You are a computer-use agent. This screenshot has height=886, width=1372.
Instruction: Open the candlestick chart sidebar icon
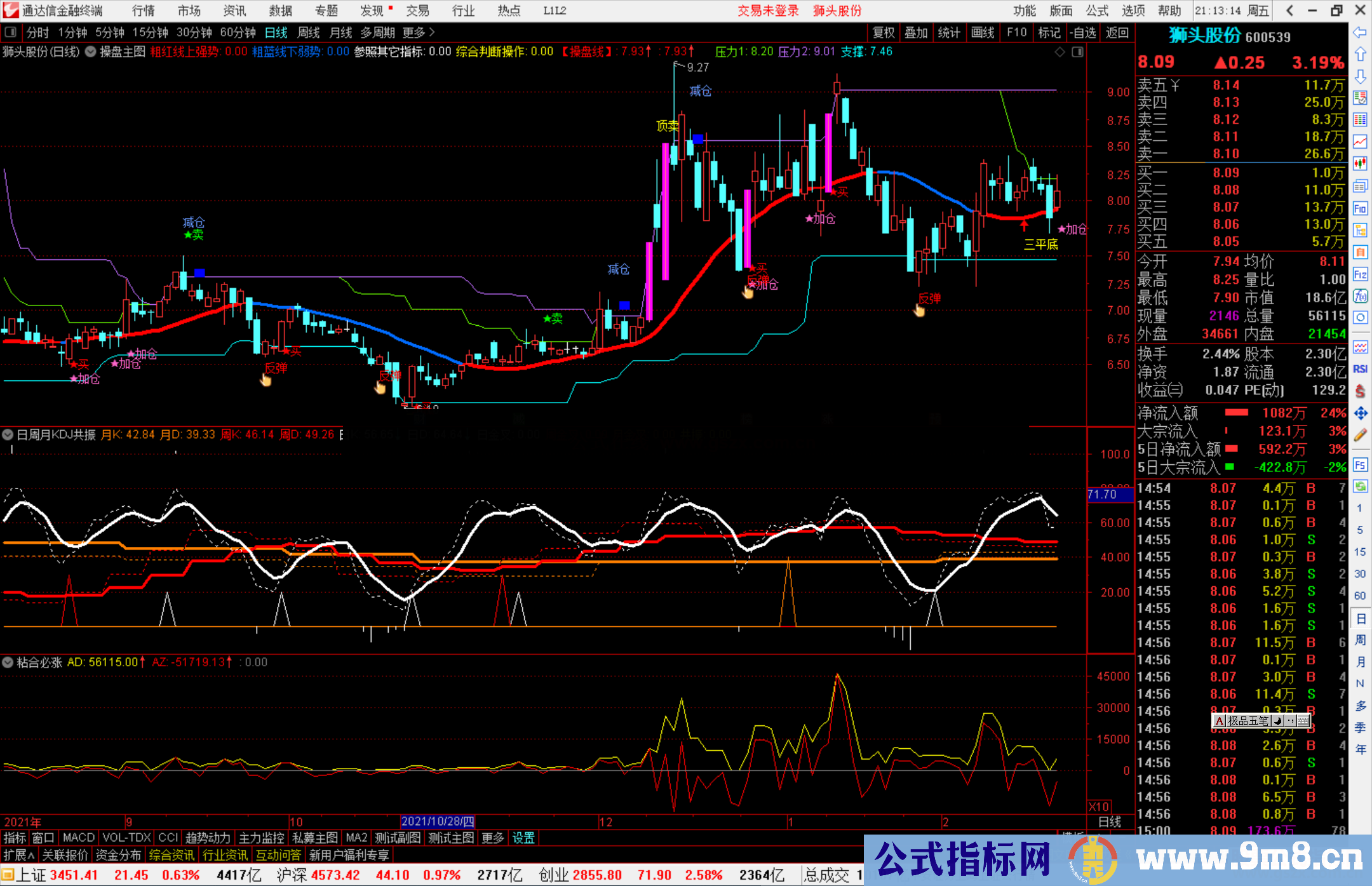[x=1360, y=163]
